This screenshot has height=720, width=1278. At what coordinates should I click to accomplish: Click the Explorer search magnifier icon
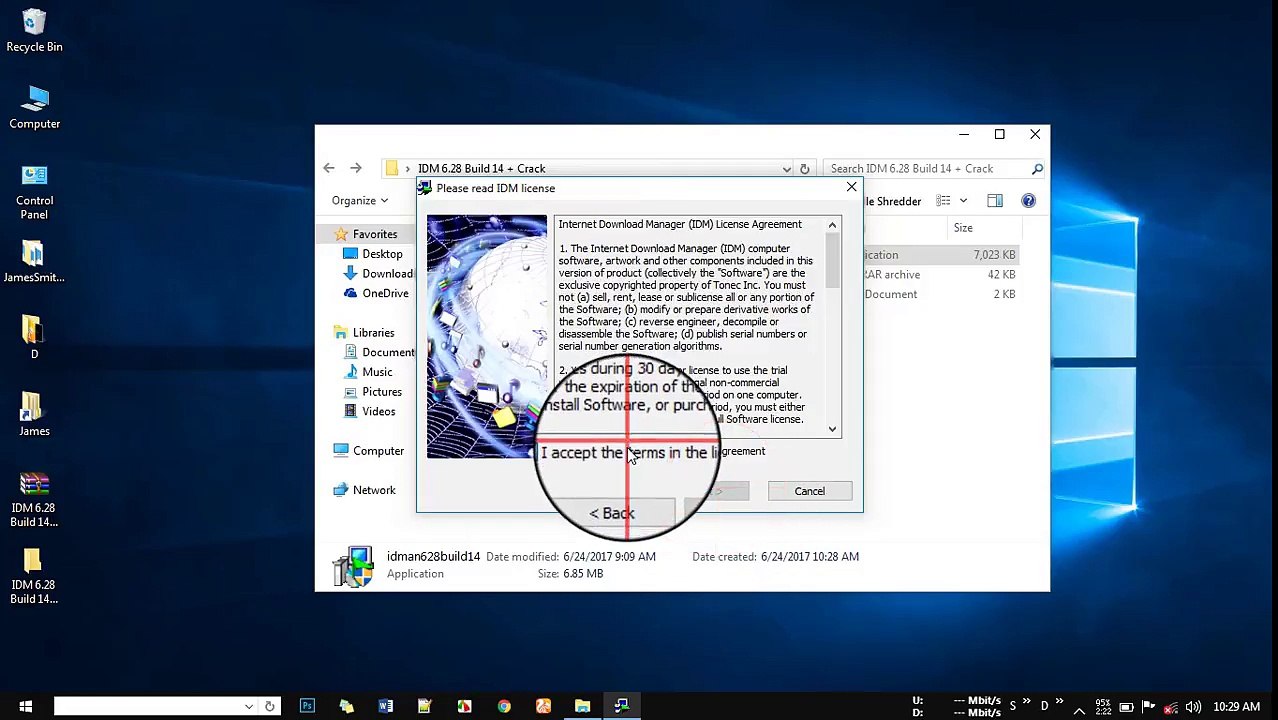[1037, 169]
